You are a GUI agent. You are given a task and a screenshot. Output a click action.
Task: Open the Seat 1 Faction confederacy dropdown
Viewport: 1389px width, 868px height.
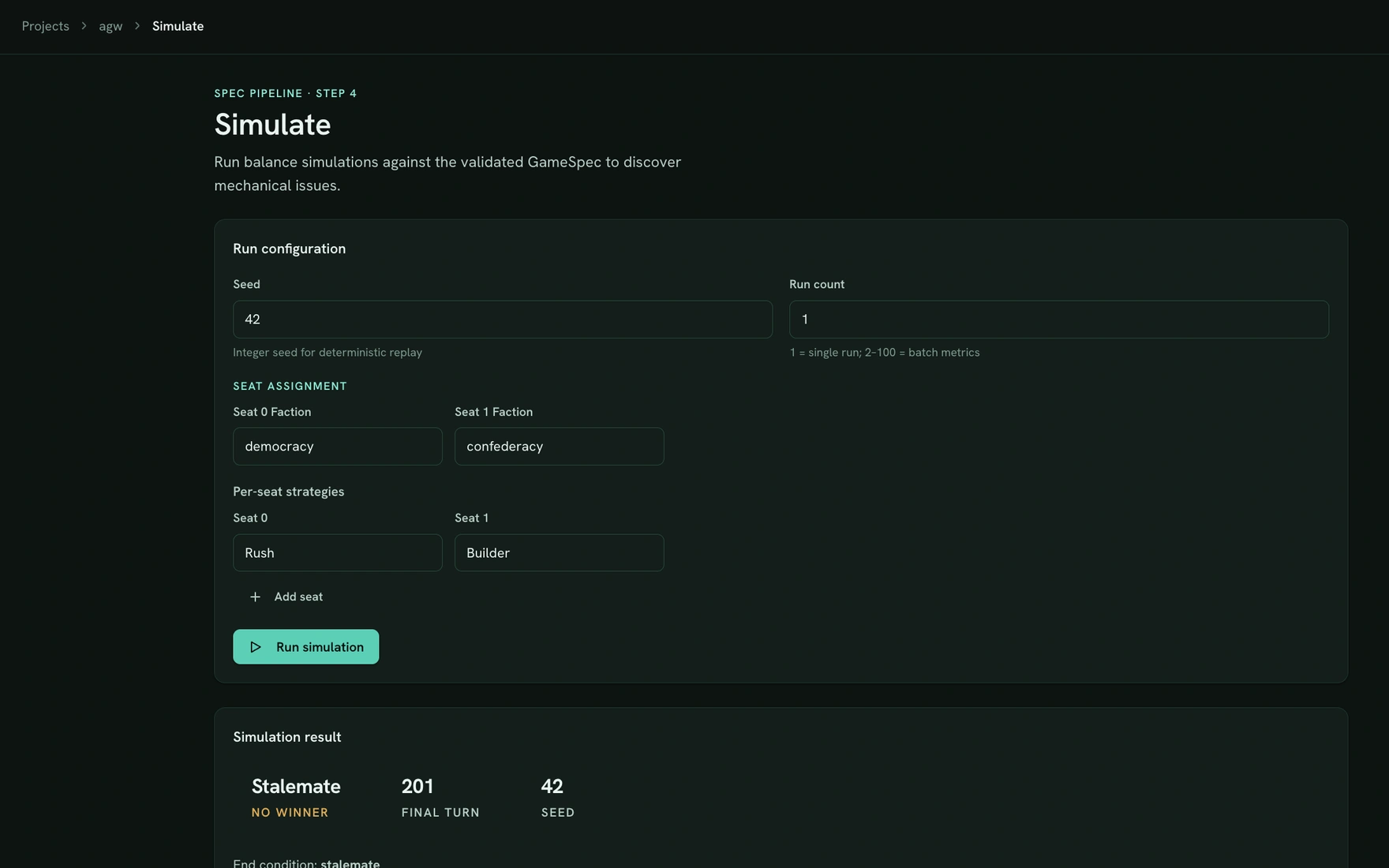point(560,447)
